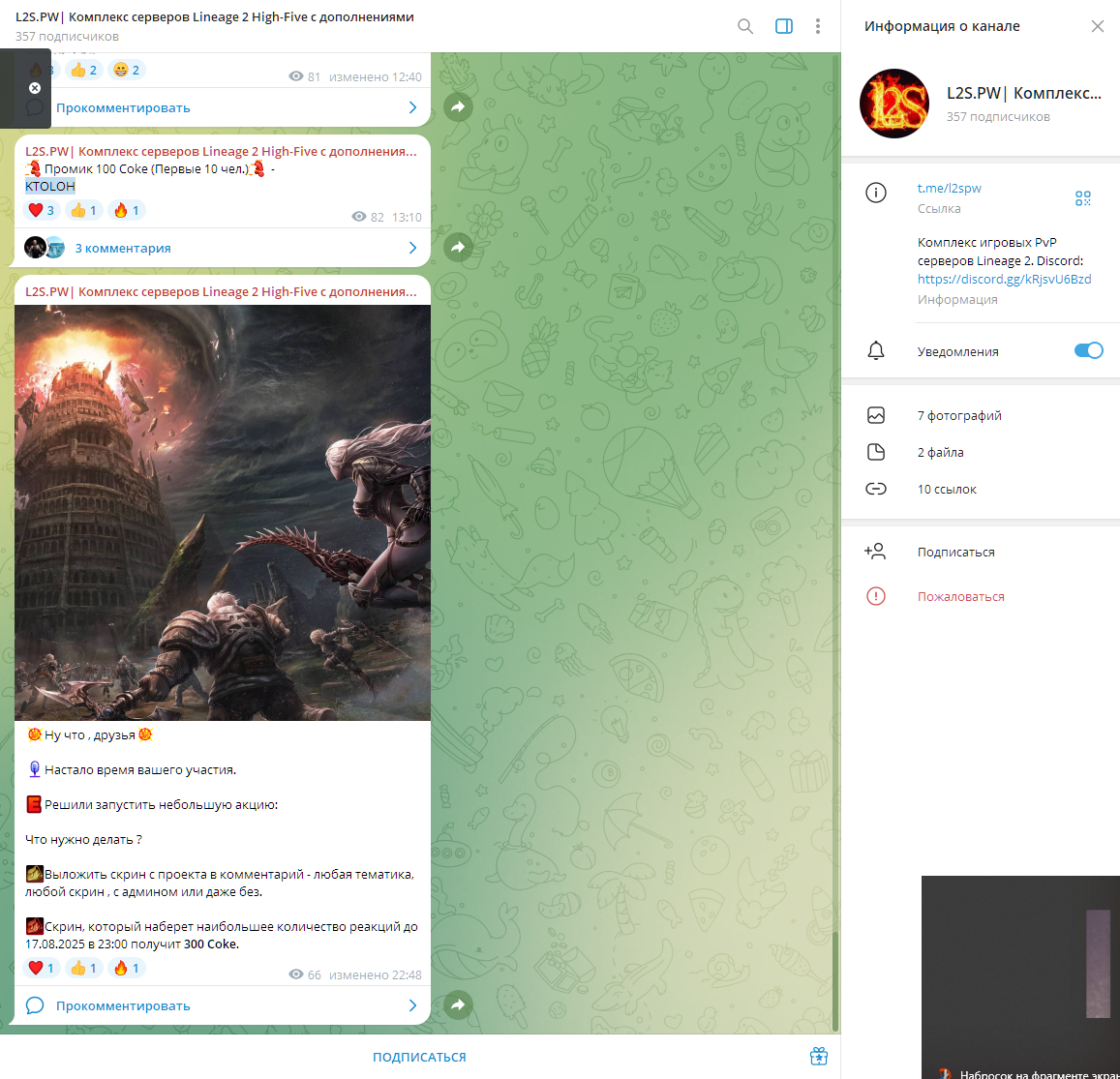1120x1079 pixels.
Task: Click the bottom ПОДПИСАТЬСЯ button
Action: (419, 1057)
